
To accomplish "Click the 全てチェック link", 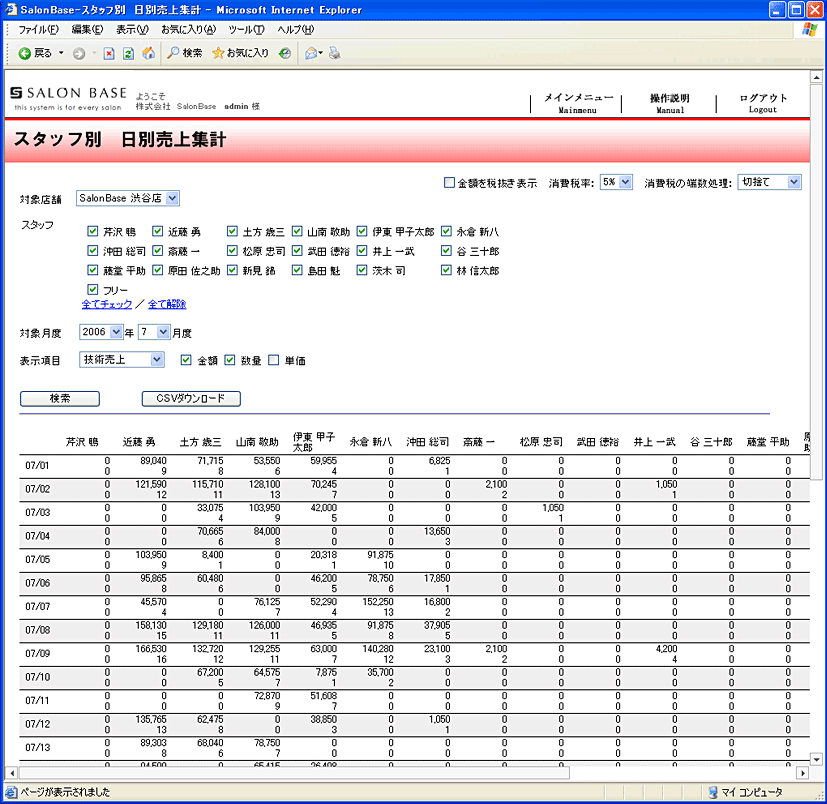I will pyautogui.click(x=107, y=304).
